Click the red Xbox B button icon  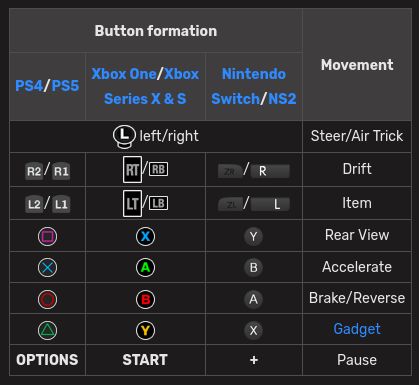tap(145, 299)
